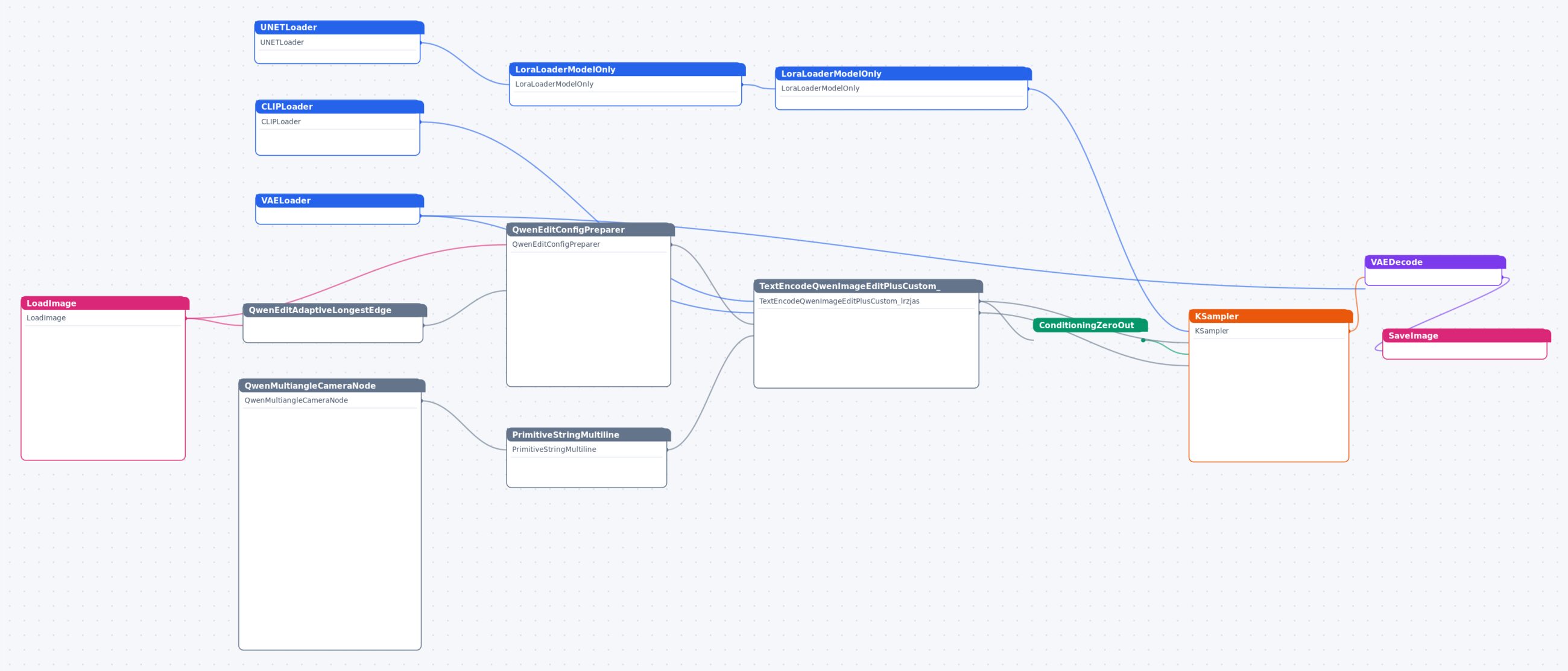The image size is (1568, 671).
Task: Select the QwenMultiangleCameraNode title bar
Action: [x=332, y=386]
